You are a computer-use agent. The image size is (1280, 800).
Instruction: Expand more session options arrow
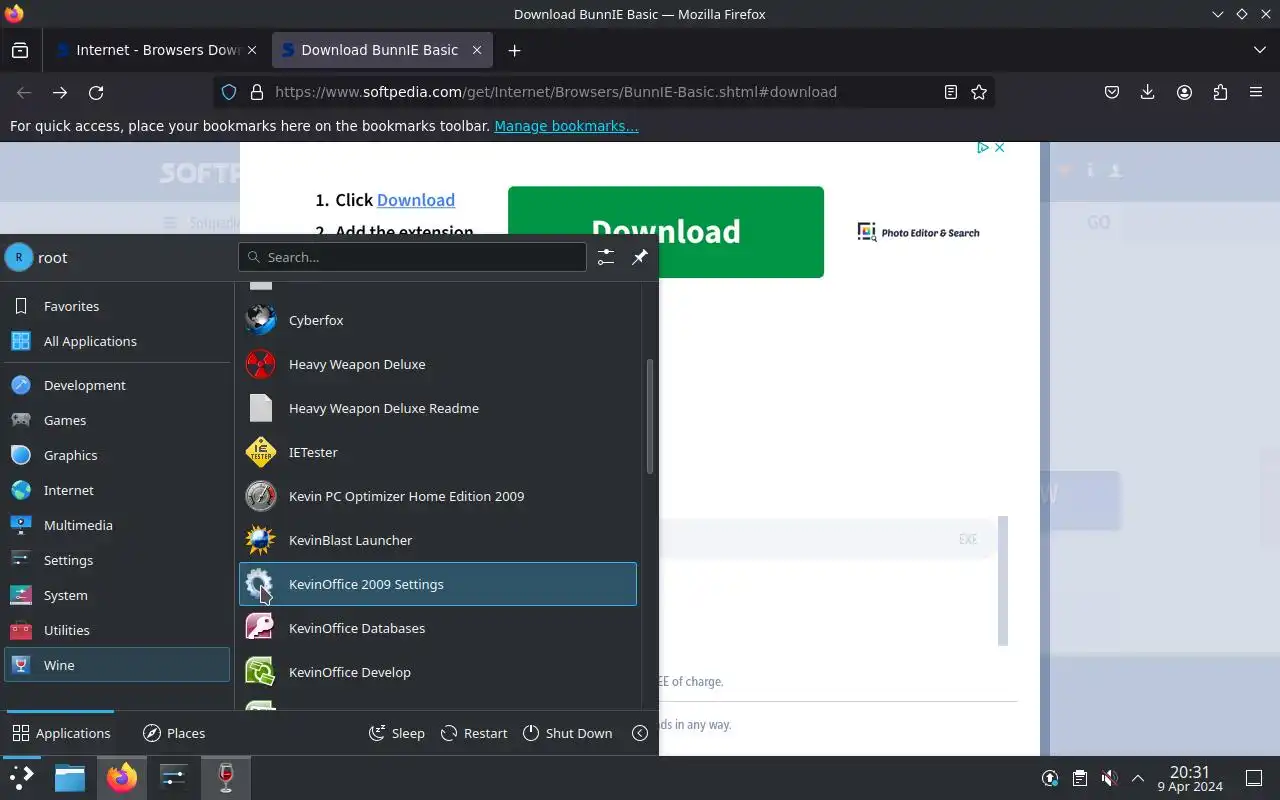coord(640,733)
